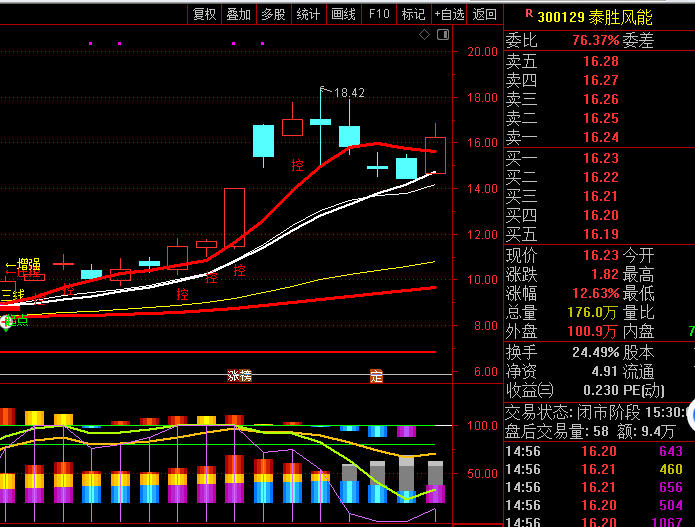Click the blue circle icon at right edge
This screenshot has width=695, height=527.
coord(689,413)
